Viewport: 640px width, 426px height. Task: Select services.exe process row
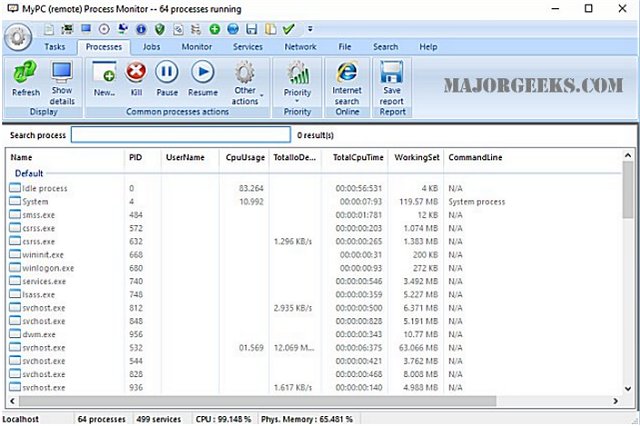pos(314,281)
